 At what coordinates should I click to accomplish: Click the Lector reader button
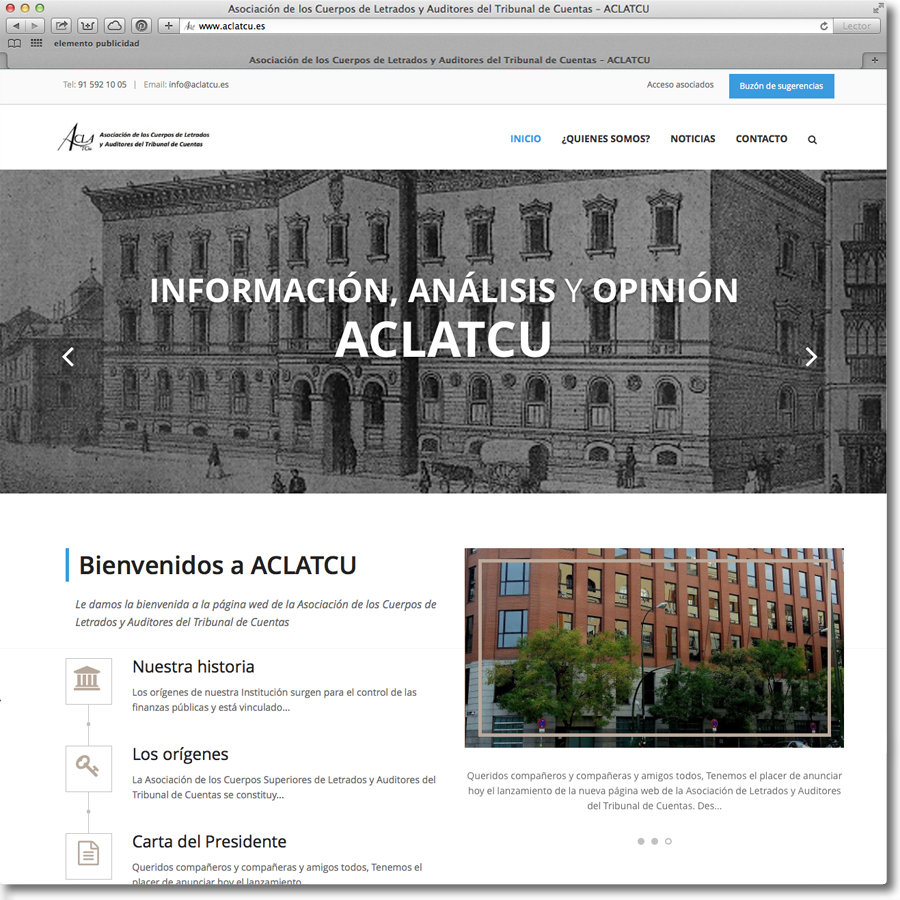[x=856, y=26]
